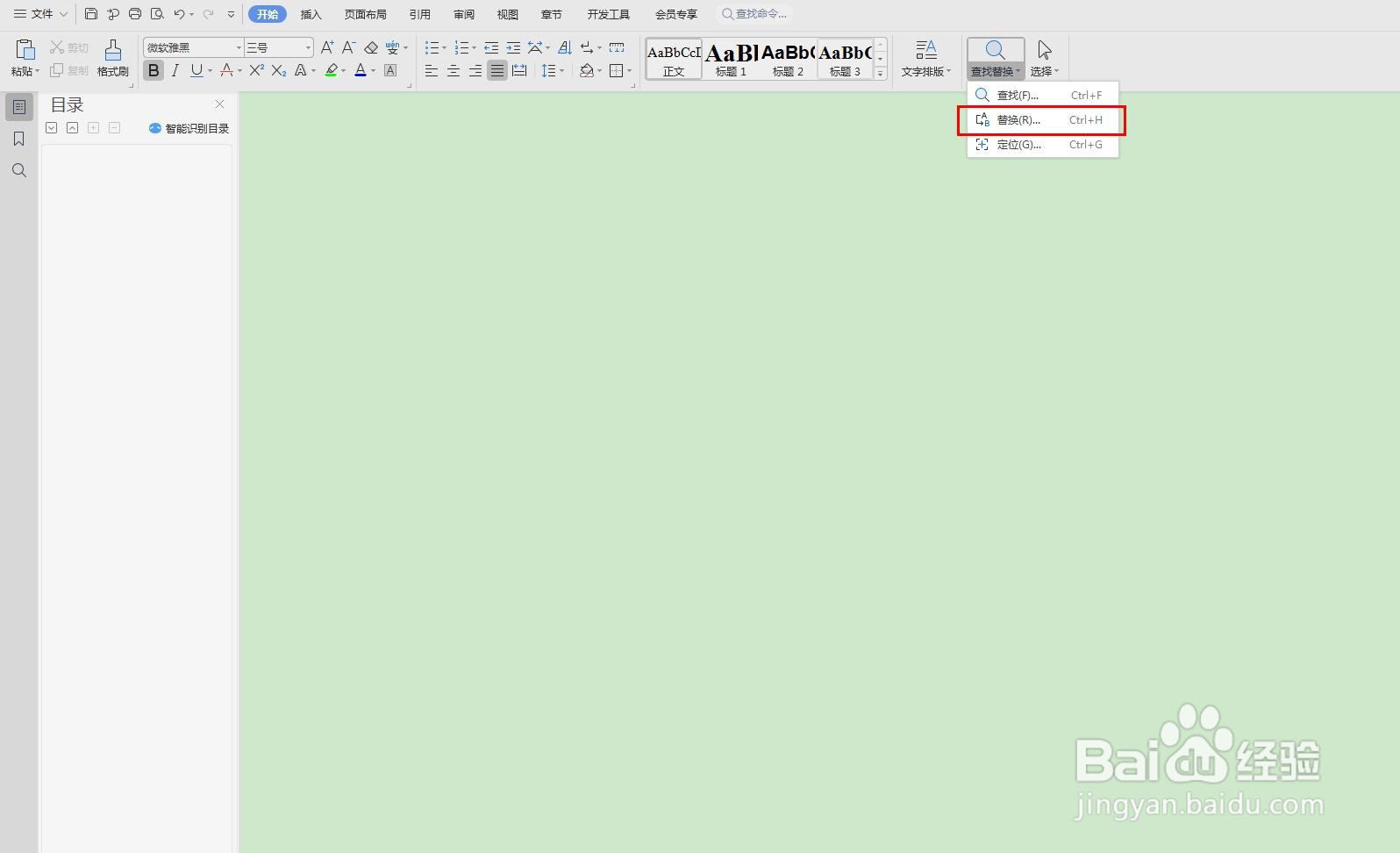Open the font size dropdown (三号)
Viewport: 1400px width, 853px height.
308,47
